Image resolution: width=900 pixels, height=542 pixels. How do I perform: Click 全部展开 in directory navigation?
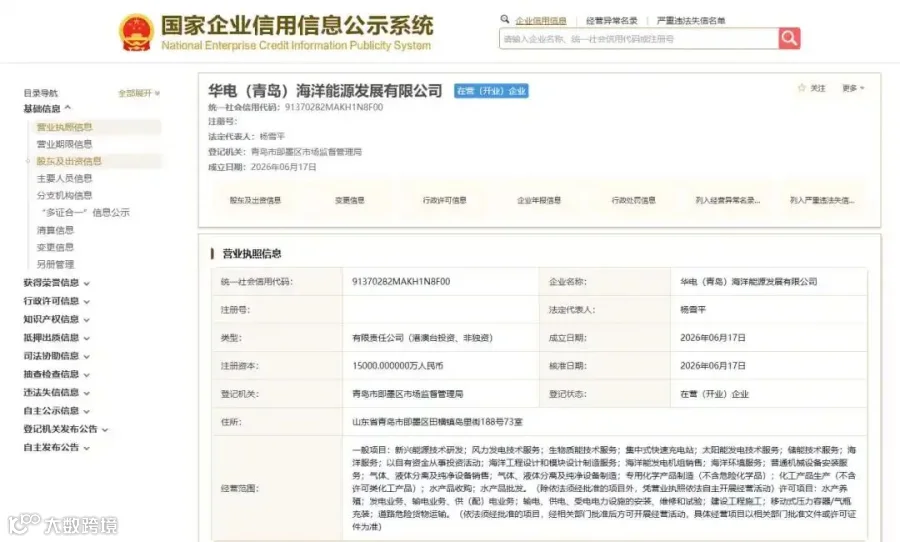139,93
